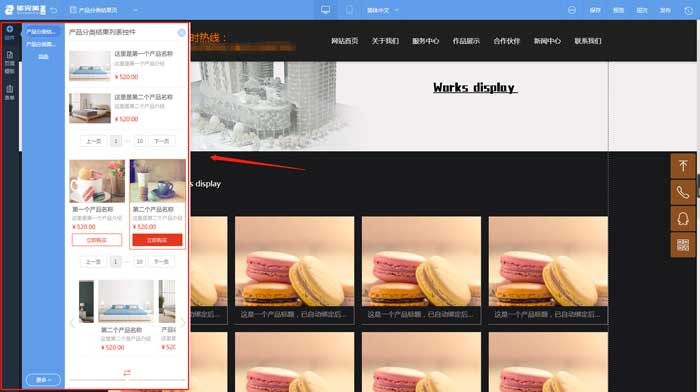Select second 产品分类 widget category tab
The height and width of the screenshot is (392, 700).
point(41,44)
